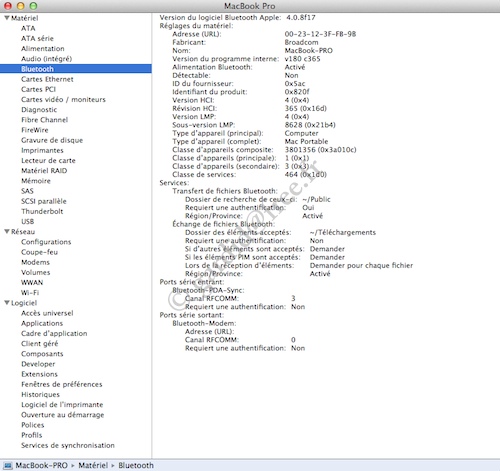500x471 pixels.
Task: Click the version value 4.0.8f17
Action: 301,17
